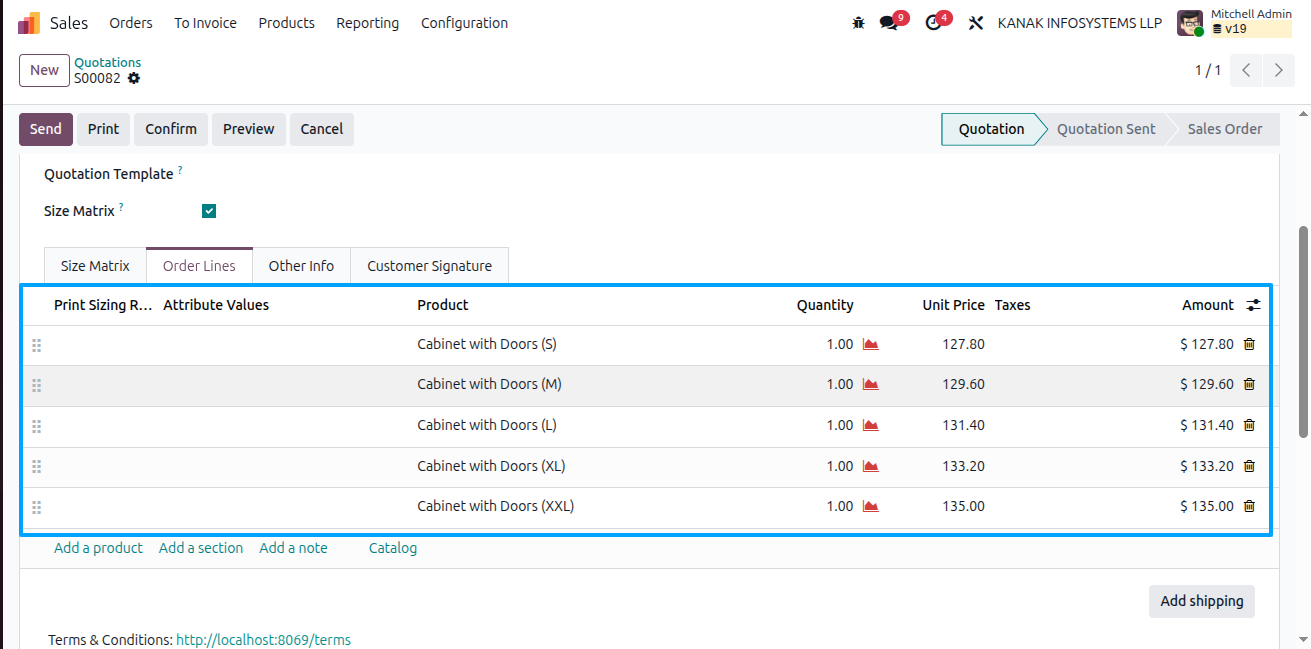This screenshot has width=1311, height=649.
Task: Delete the Cabinet with Doors (XL) line
Action: [1249, 466]
